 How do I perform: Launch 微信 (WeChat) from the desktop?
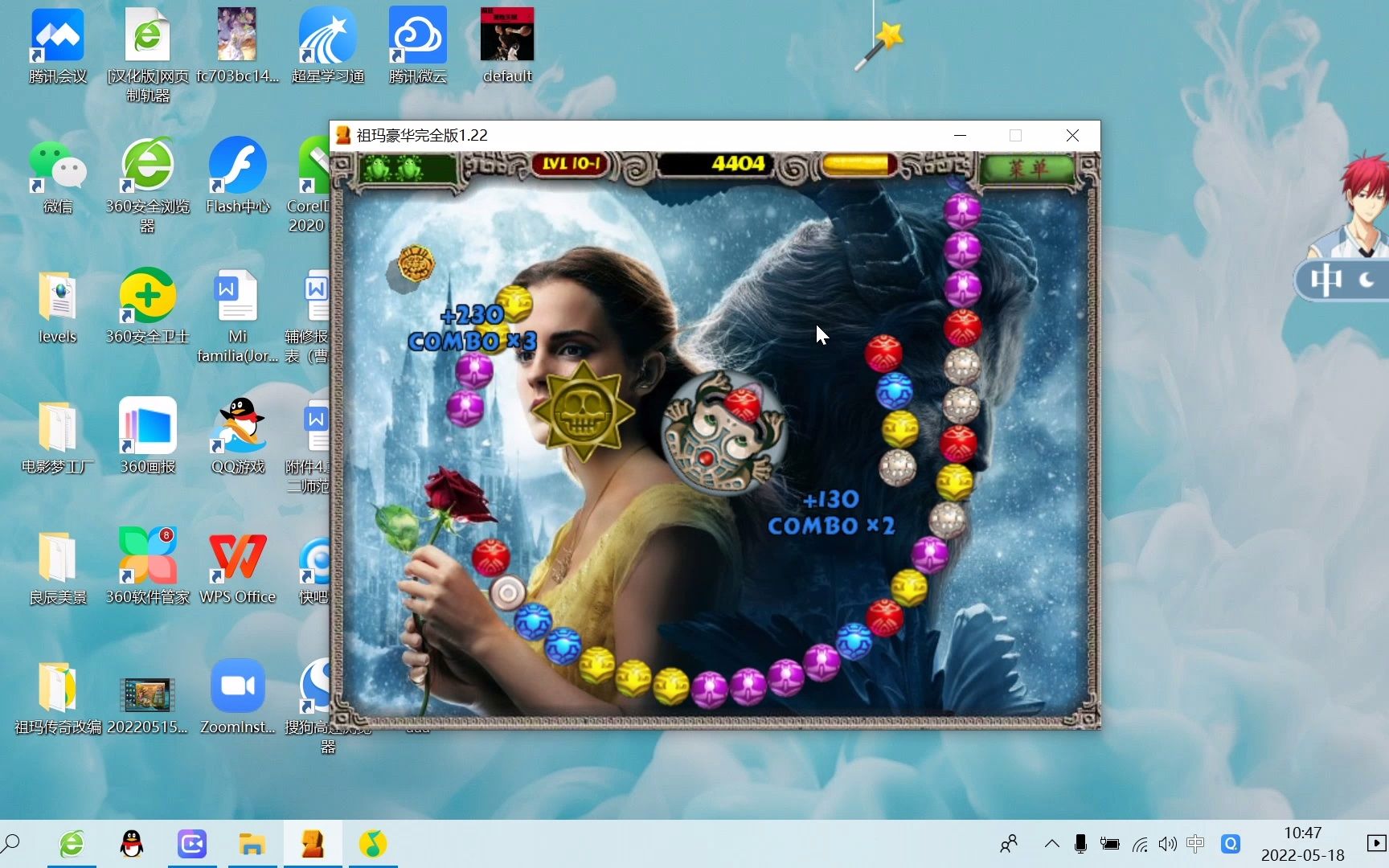coord(57,177)
